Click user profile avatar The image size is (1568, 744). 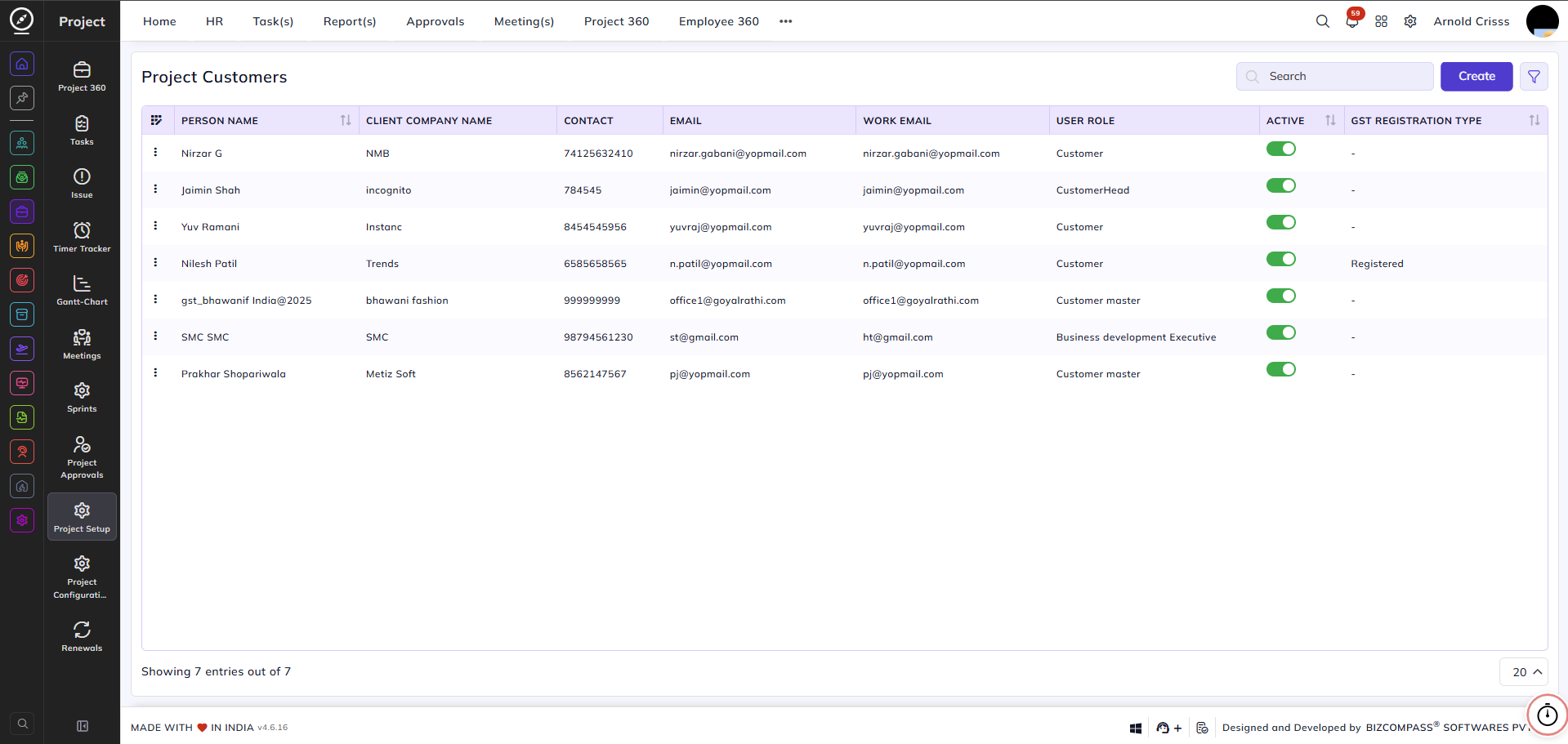(1542, 21)
